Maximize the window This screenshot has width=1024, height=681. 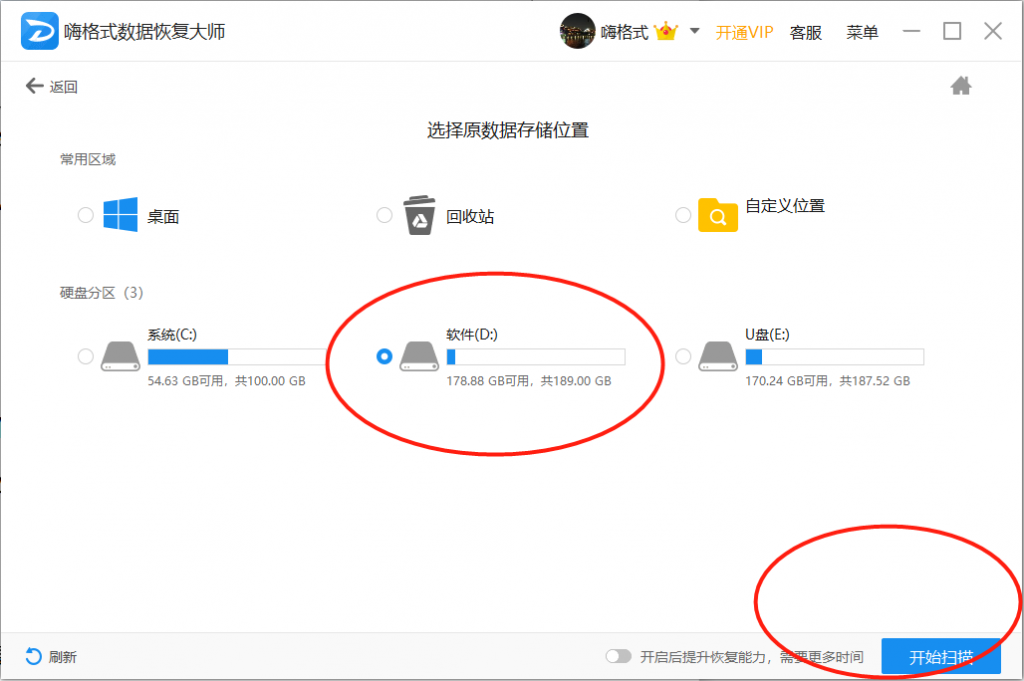[x=952, y=31]
